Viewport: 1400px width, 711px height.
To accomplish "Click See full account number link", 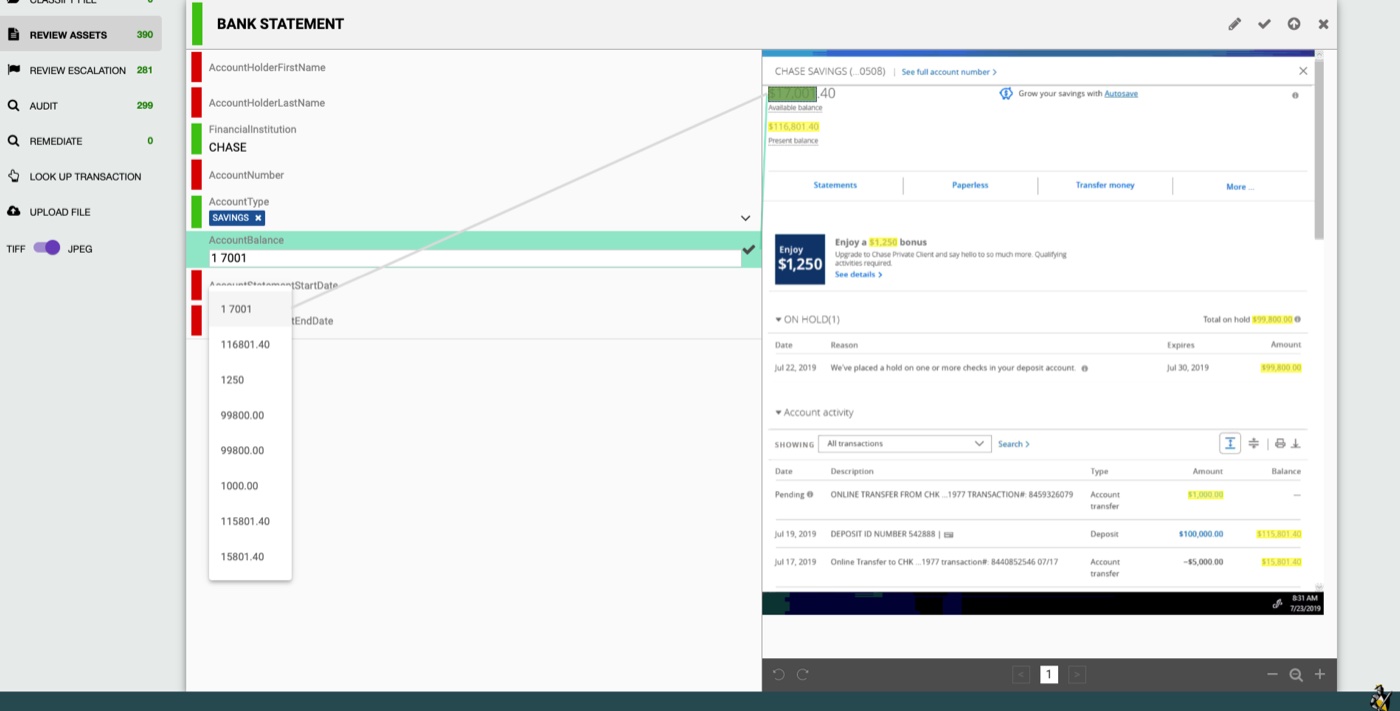I will [949, 72].
